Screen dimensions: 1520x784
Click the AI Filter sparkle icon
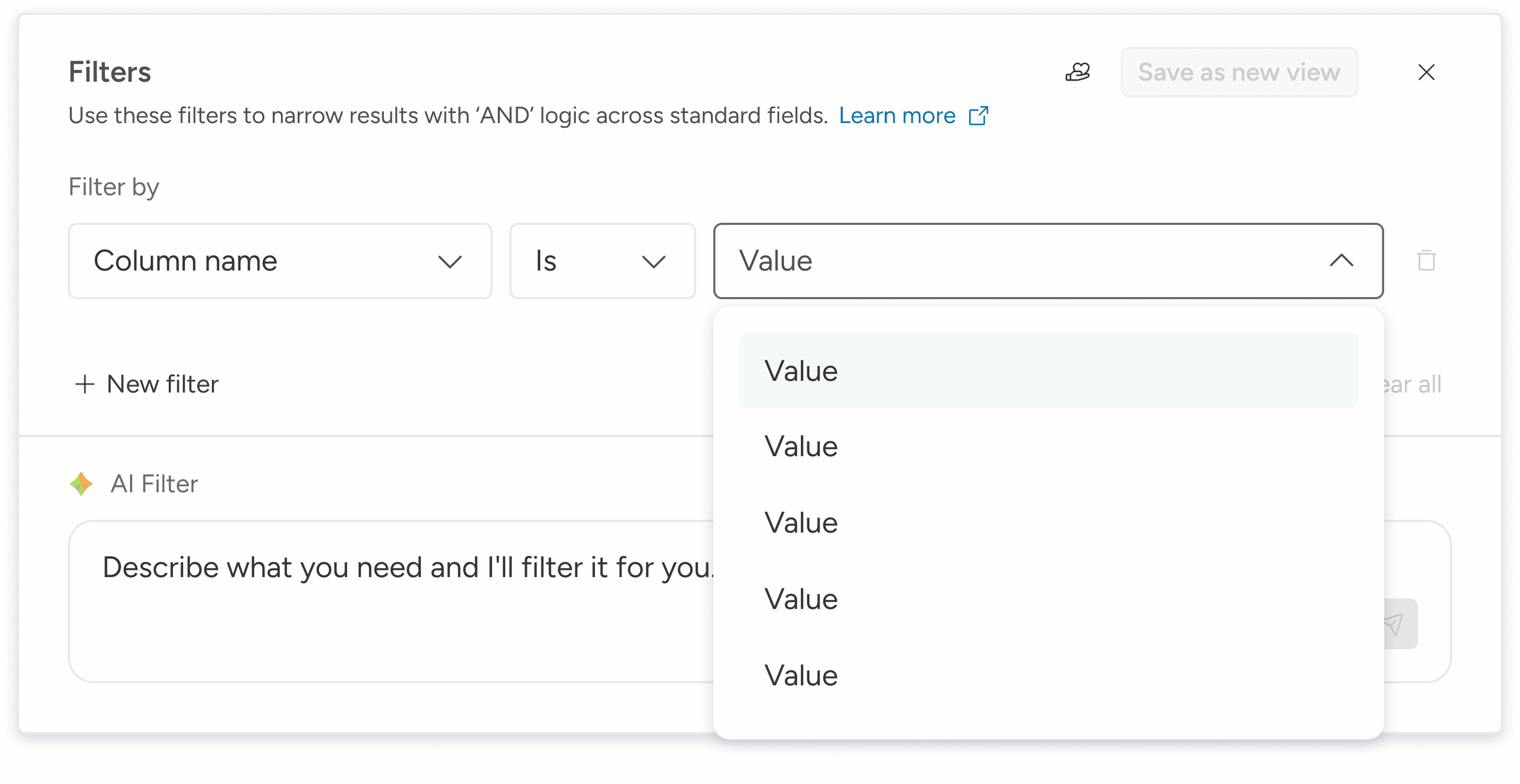[81, 484]
